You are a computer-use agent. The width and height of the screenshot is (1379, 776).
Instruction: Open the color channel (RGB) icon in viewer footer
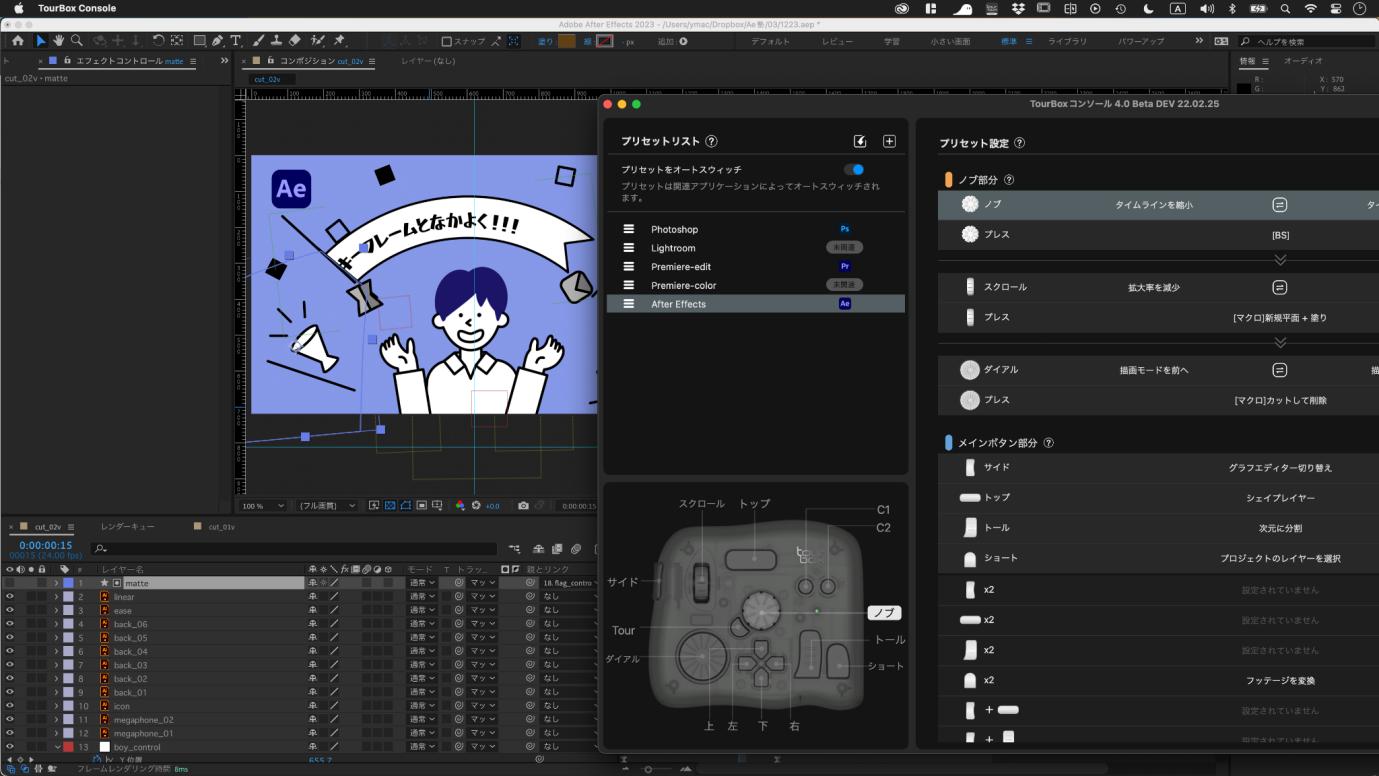[460, 506]
